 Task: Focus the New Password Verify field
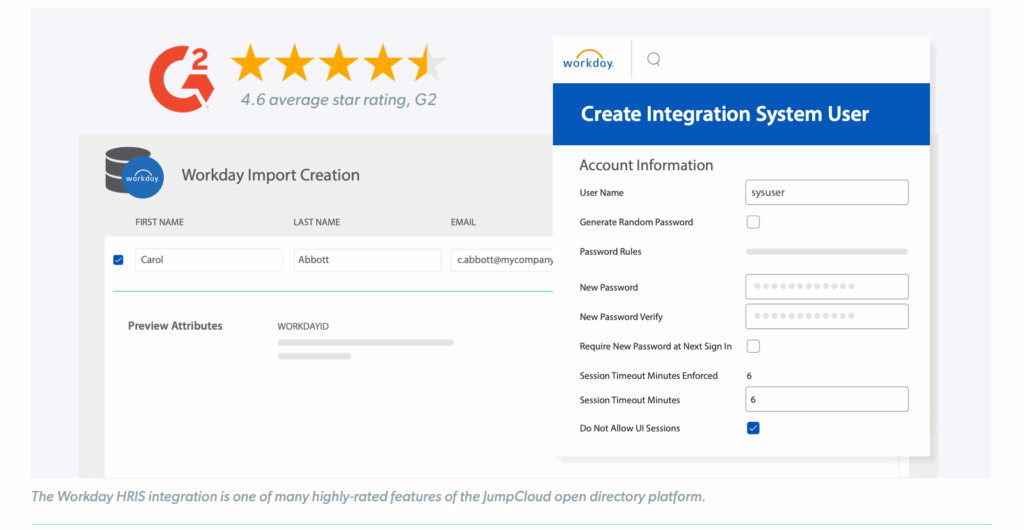coord(826,317)
